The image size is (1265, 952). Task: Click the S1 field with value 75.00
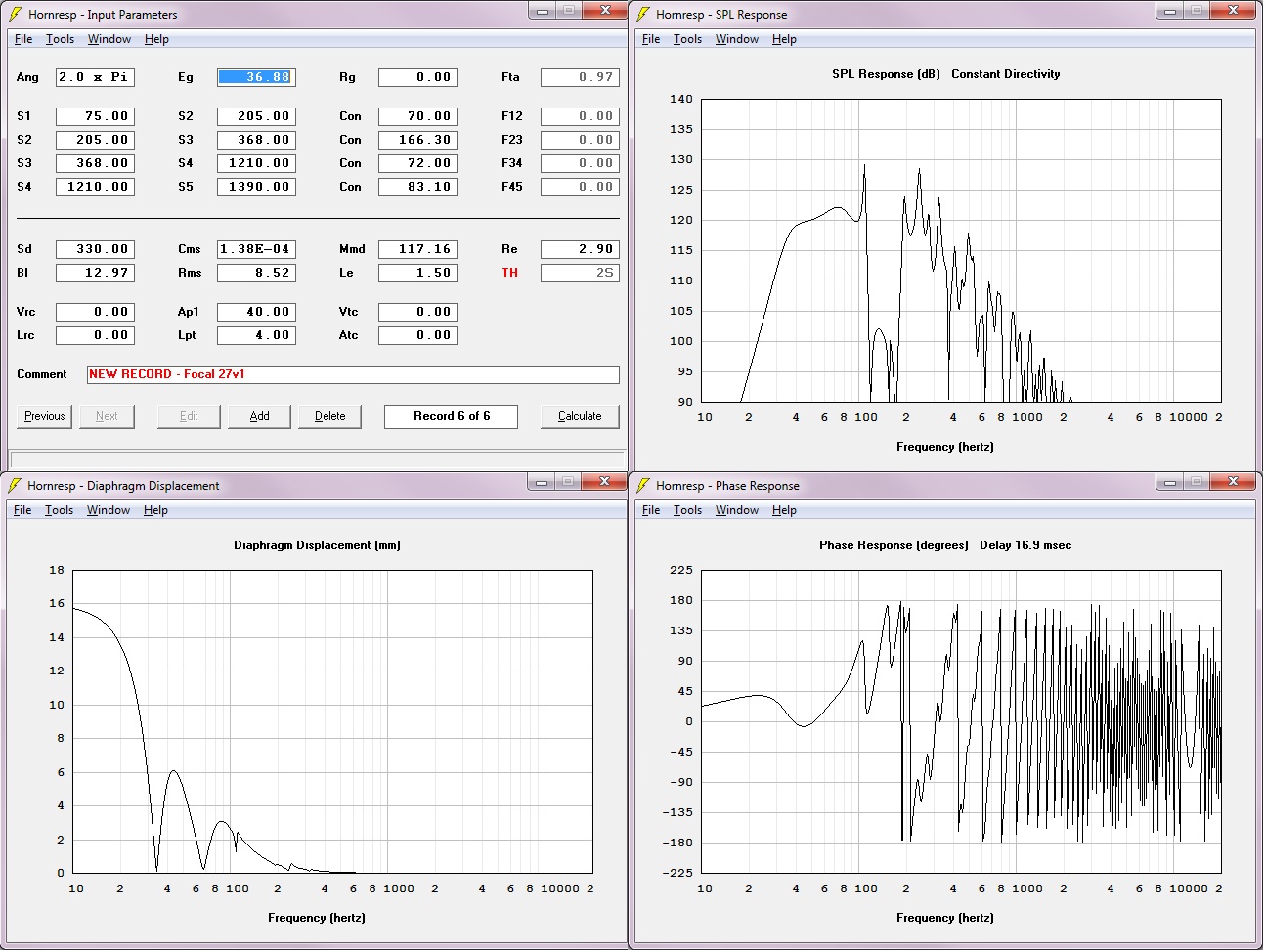coord(95,116)
